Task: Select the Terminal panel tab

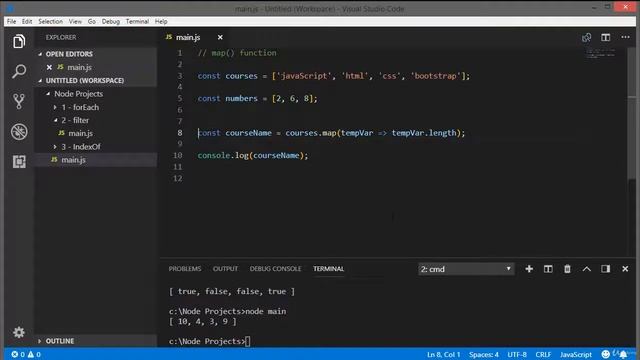Action: tap(329, 269)
